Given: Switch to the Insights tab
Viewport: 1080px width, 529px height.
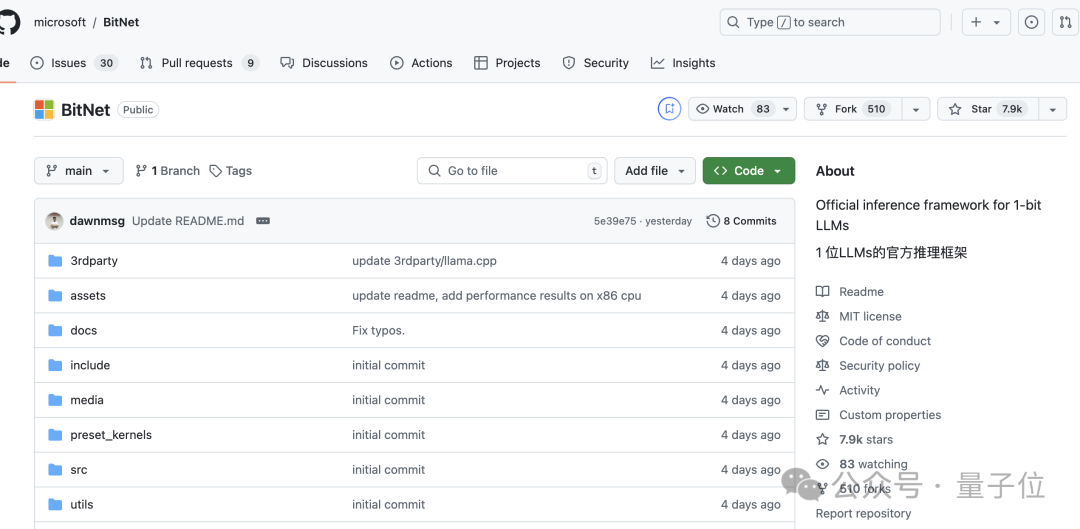Looking at the screenshot, I should tap(683, 63).
